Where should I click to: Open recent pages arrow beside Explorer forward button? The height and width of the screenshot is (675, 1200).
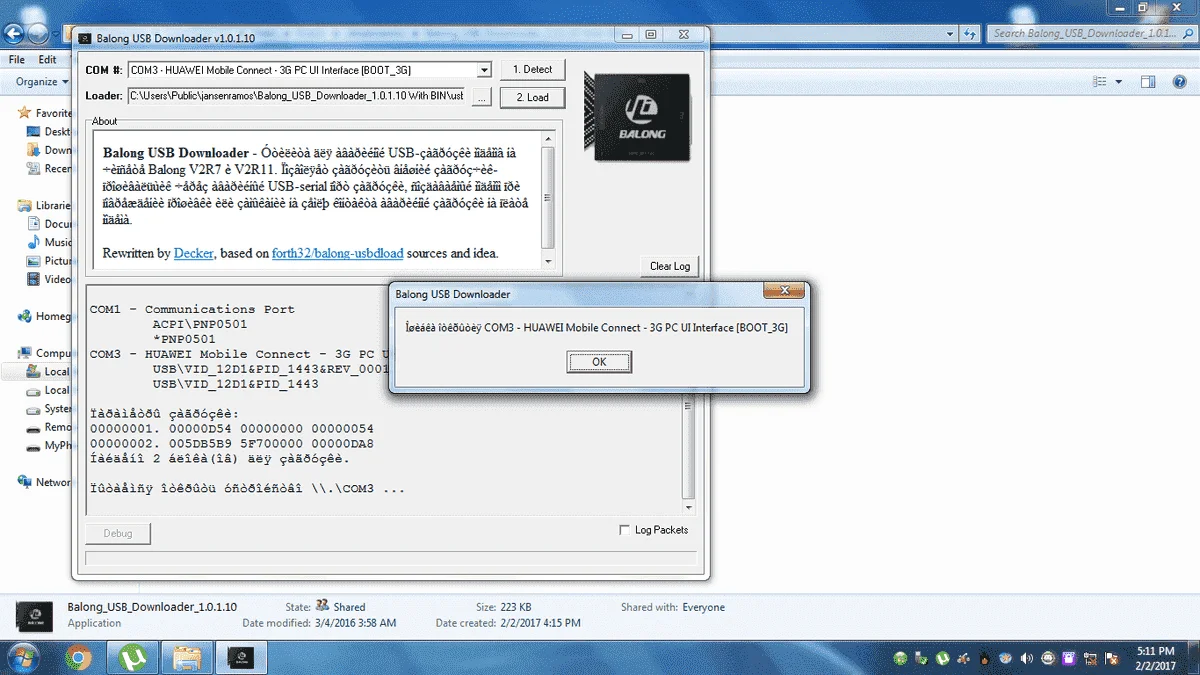point(57,34)
